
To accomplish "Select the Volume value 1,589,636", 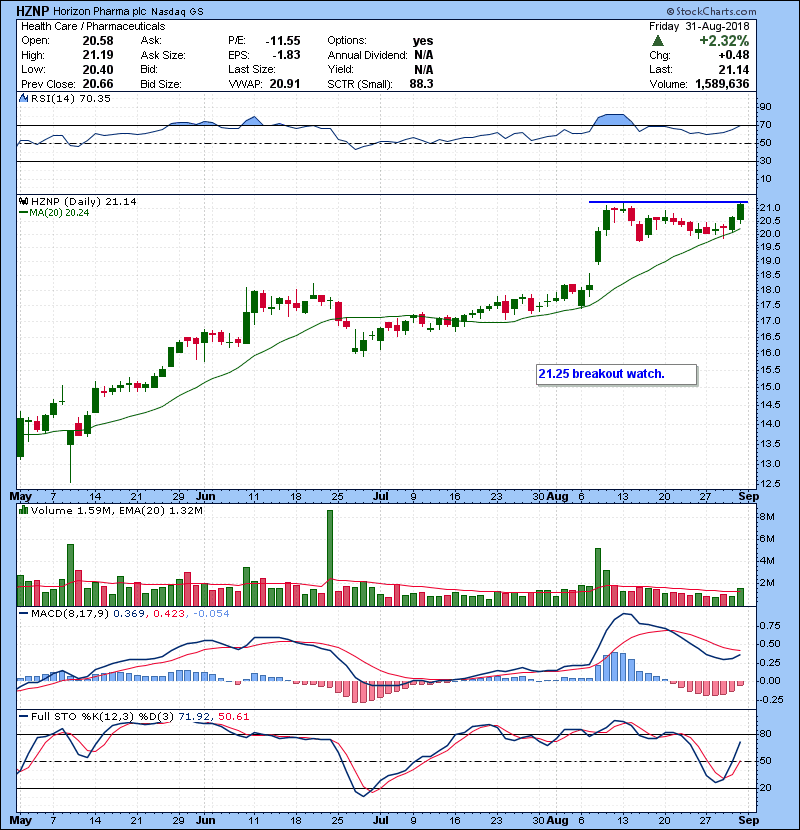I will 722,84.
